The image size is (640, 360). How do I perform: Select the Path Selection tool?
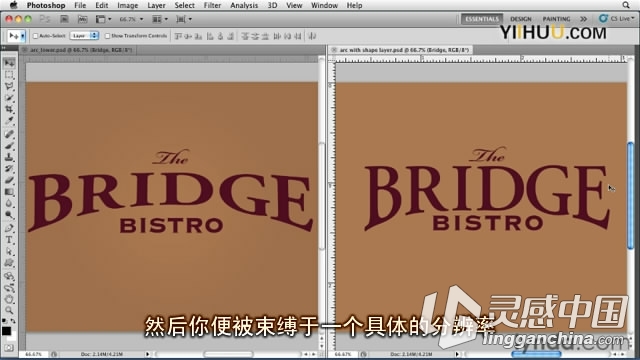pyautogui.click(x=9, y=251)
